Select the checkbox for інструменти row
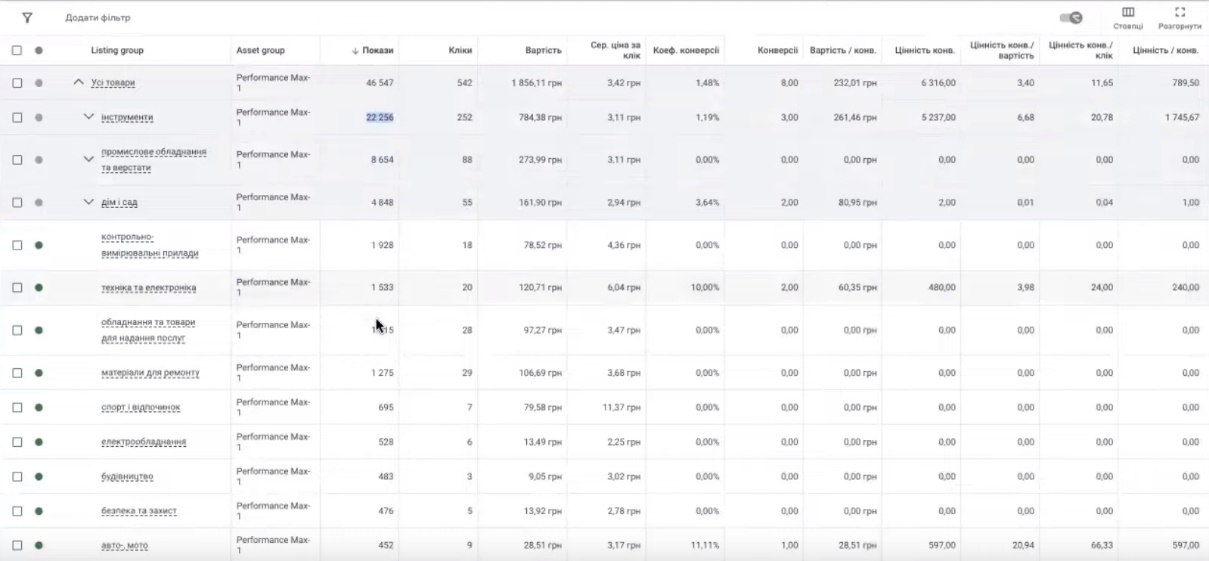 17,118
